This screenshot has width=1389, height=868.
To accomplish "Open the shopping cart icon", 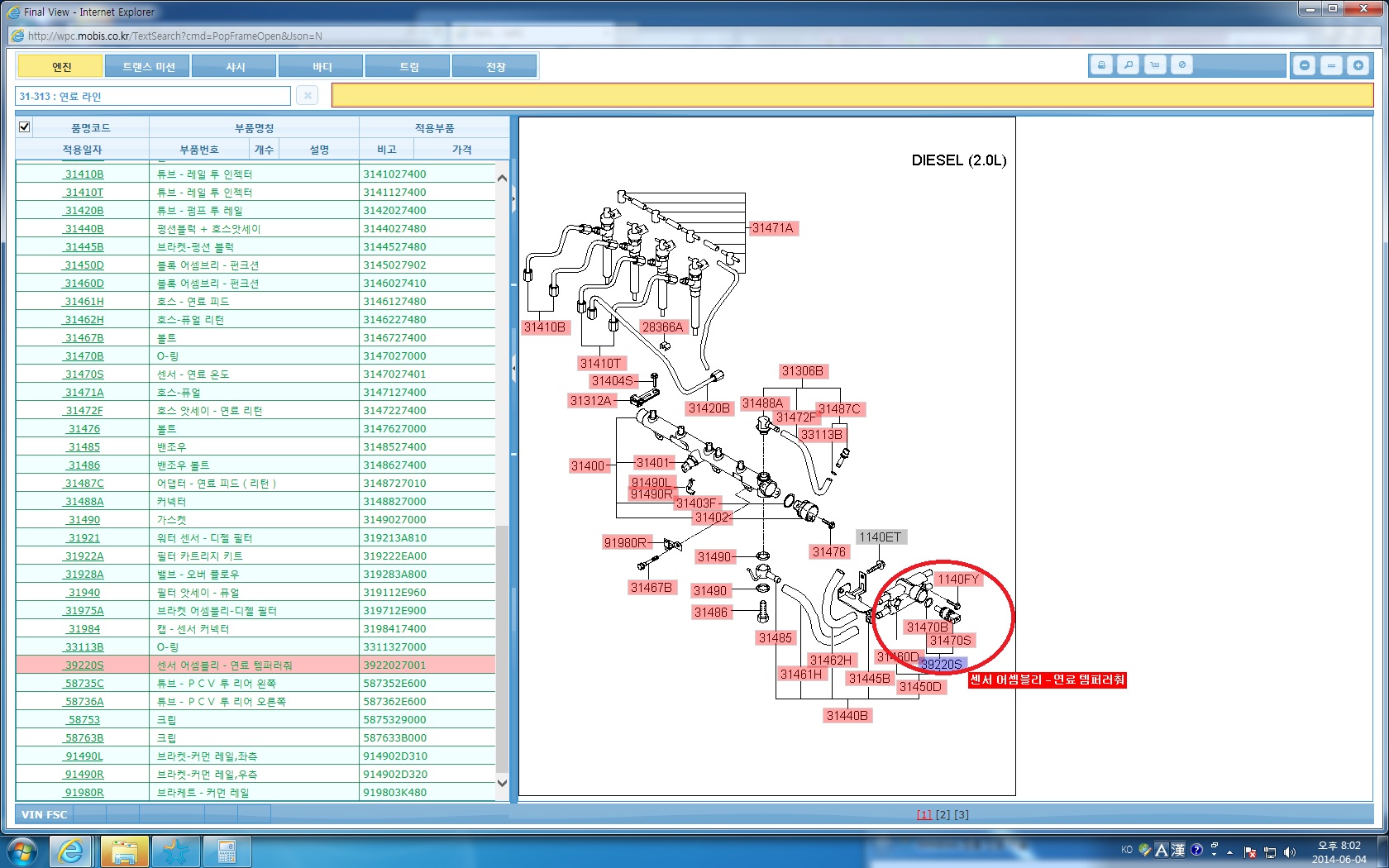I will [x=1155, y=65].
